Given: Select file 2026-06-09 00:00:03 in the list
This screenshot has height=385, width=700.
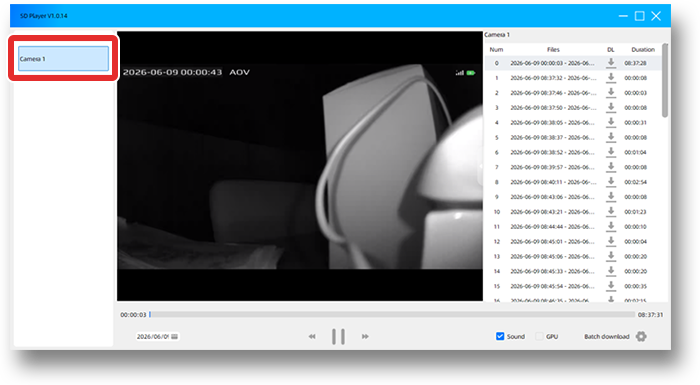Looking at the screenshot, I should click(x=552, y=63).
